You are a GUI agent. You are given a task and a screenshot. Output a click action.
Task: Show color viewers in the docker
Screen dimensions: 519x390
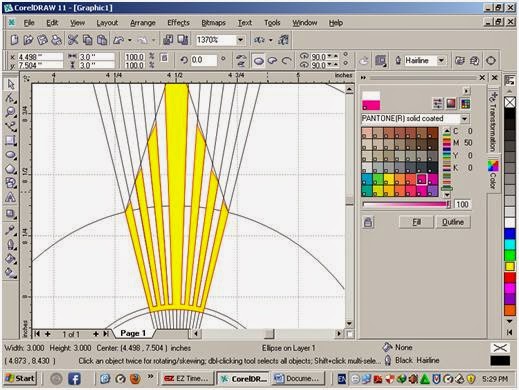coord(451,104)
